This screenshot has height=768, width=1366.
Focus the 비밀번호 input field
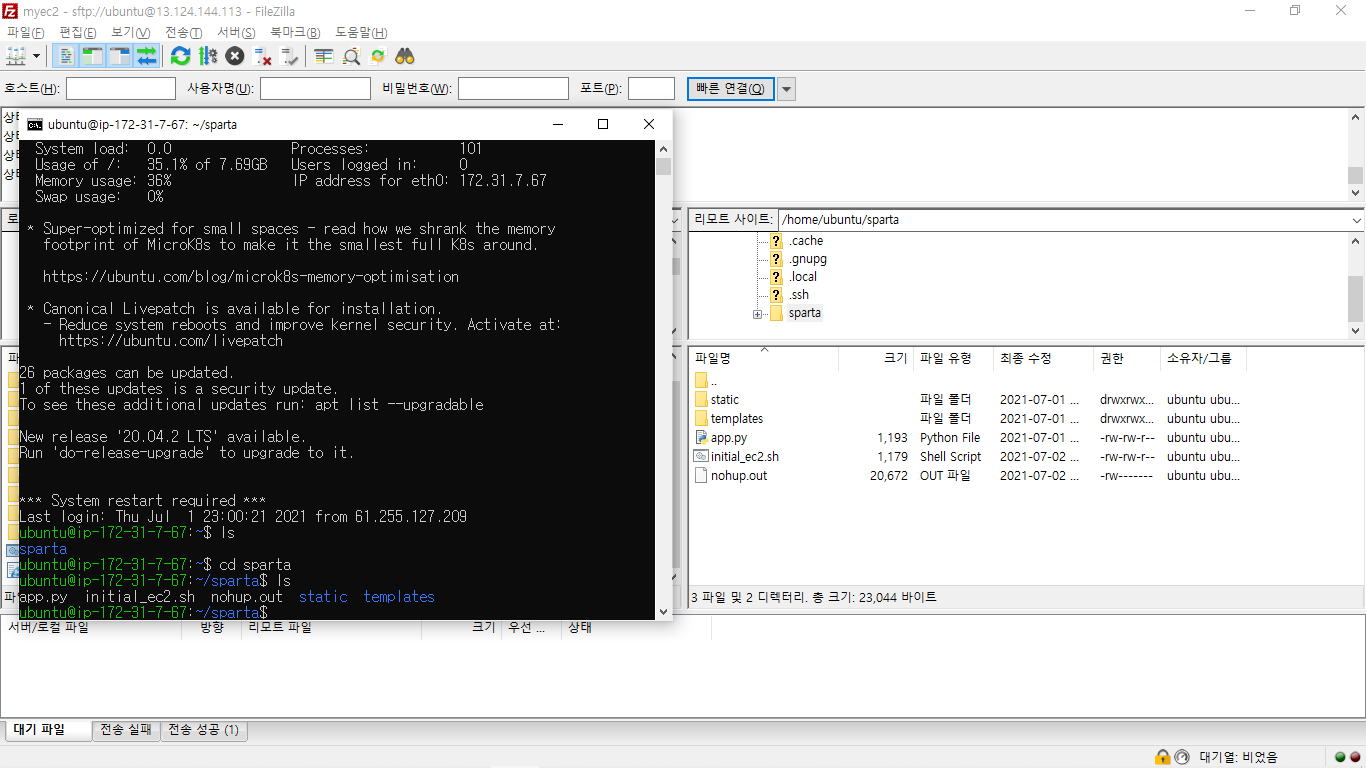point(513,89)
